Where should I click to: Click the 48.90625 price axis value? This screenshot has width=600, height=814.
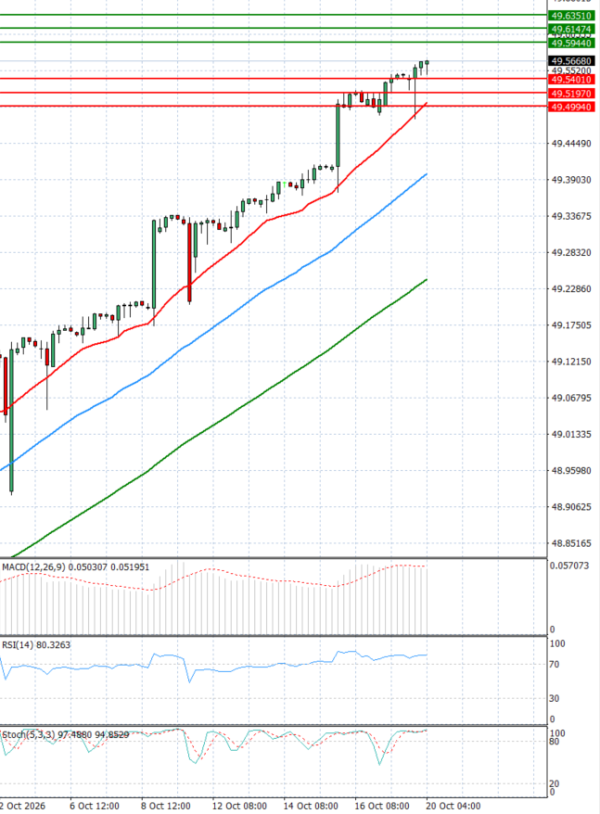coord(571,507)
